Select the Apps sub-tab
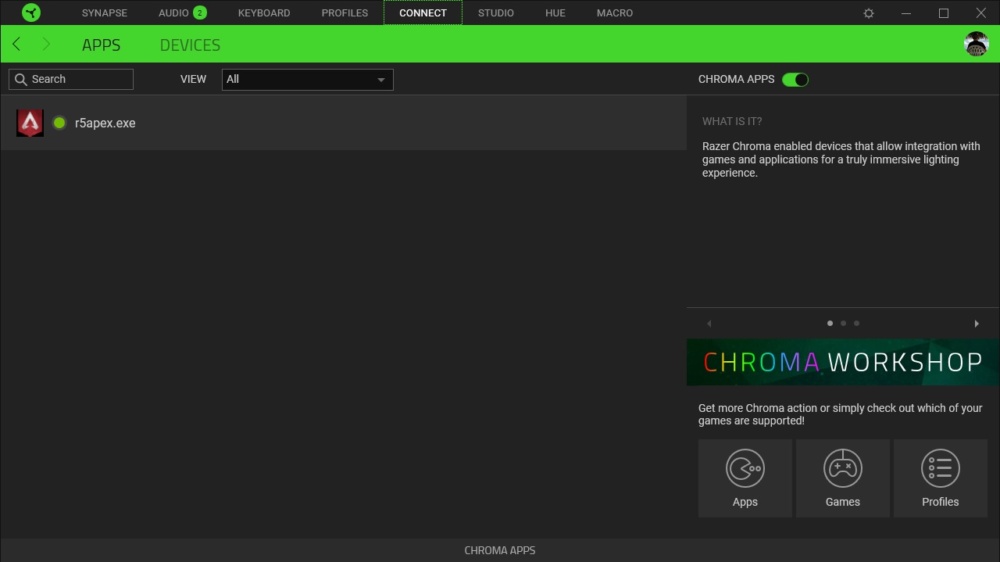Screen dimensions: 1000x562 101,45
